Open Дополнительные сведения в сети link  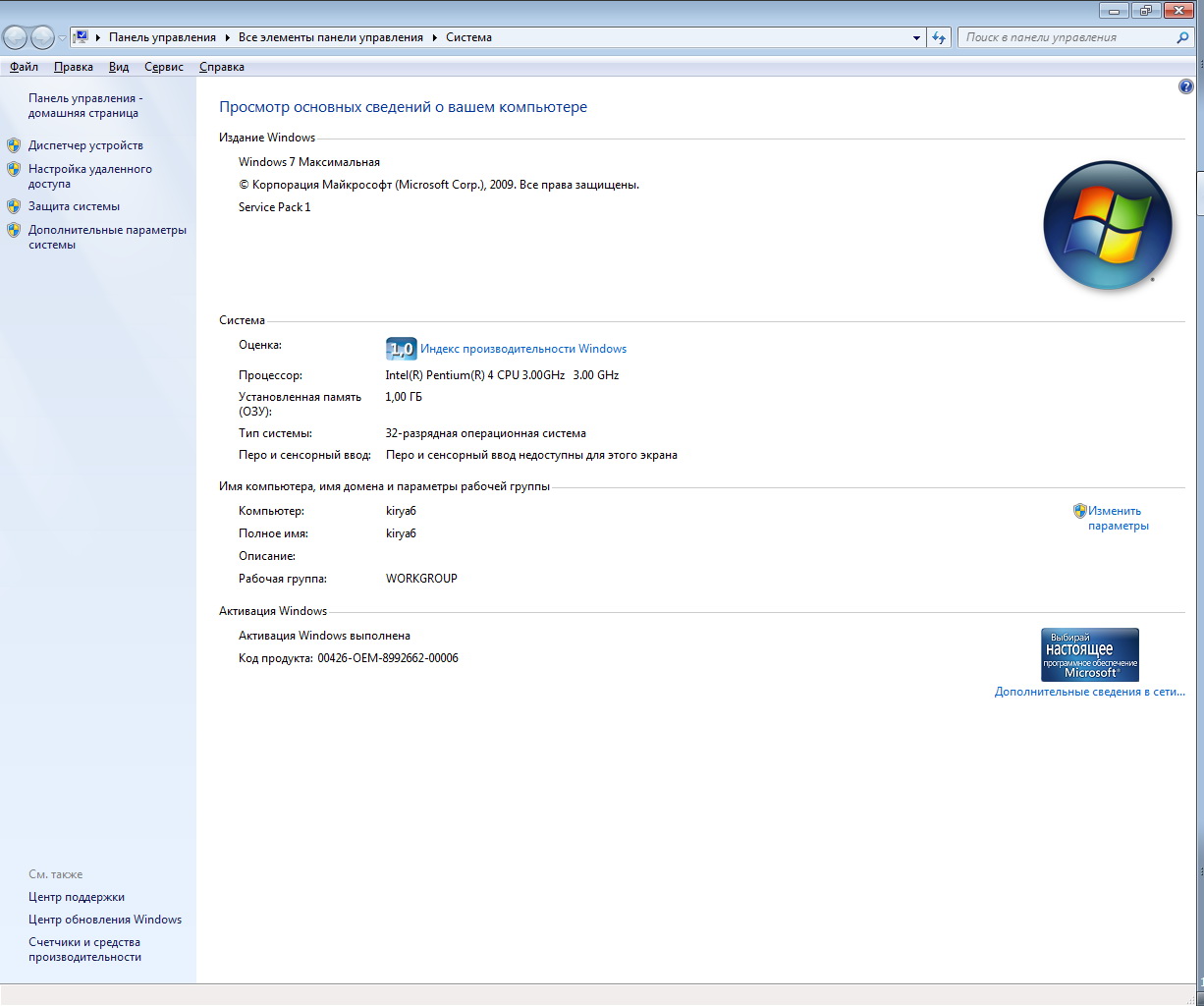pyautogui.click(x=1090, y=692)
